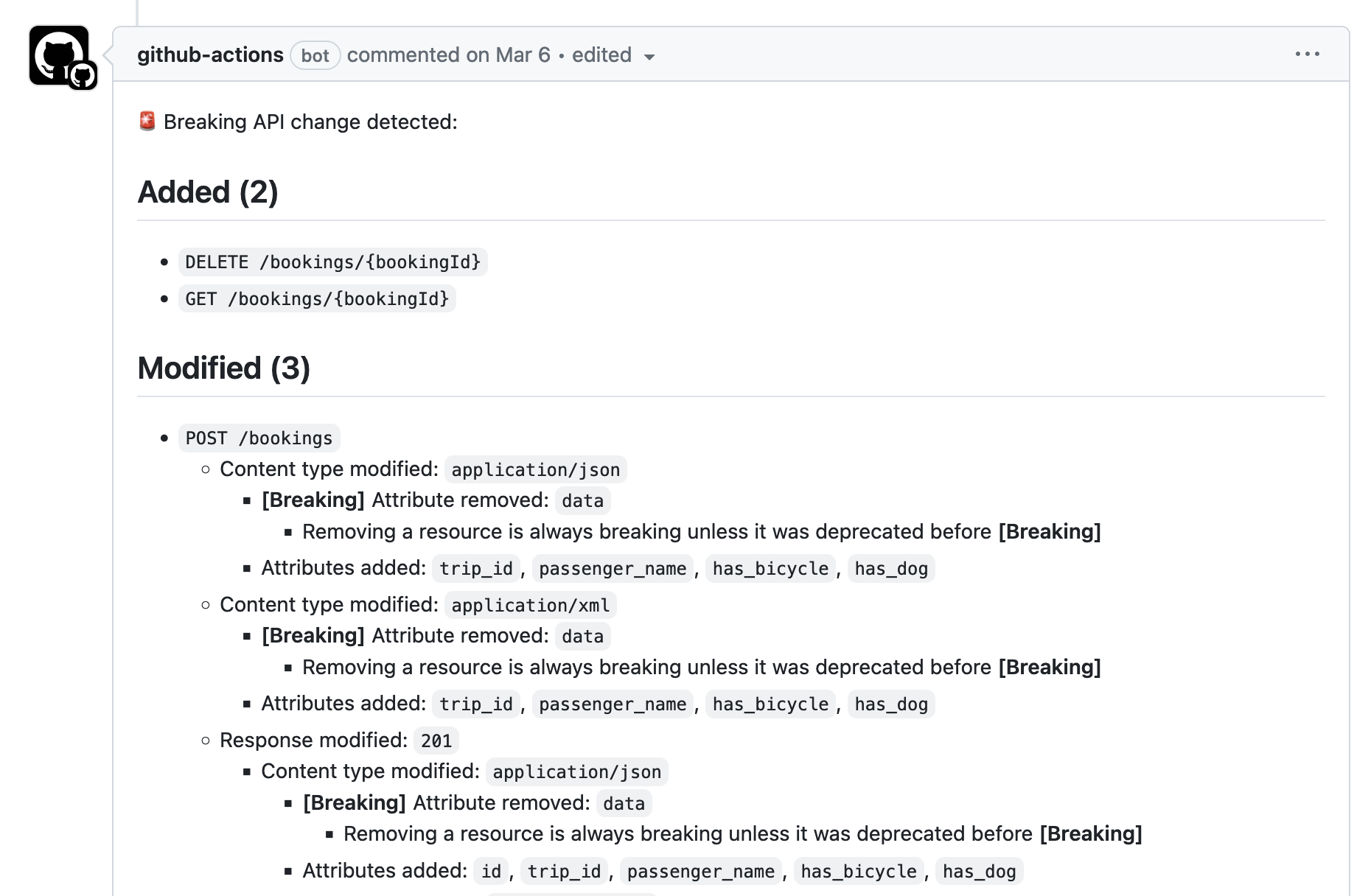Click the GET /bookings/{bookingId} code snippet
This screenshot has height=896, width=1371.
pyautogui.click(x=317, y=299)
